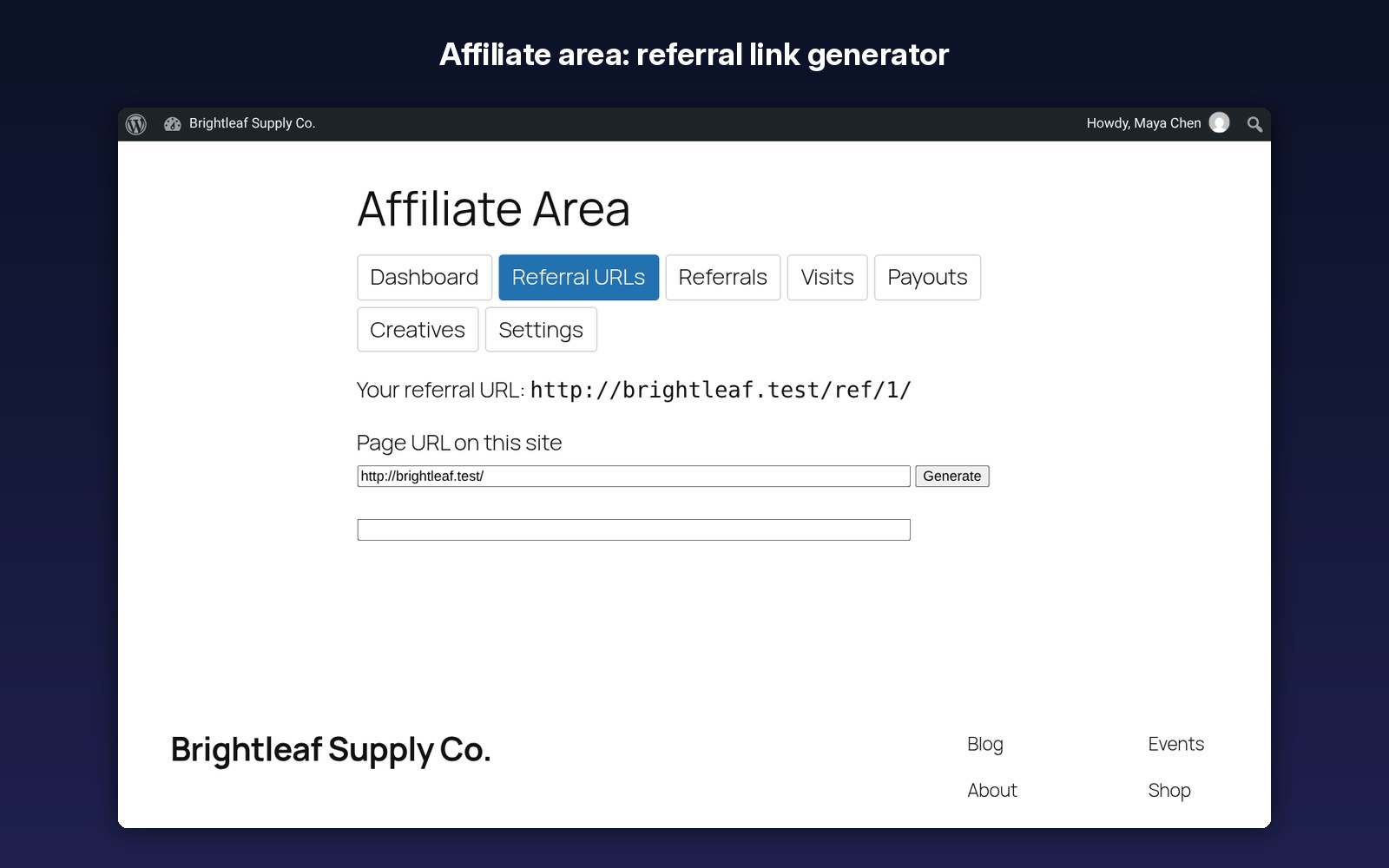The image size is (1389, 868).
Task: Select the Referral URLs tab
Action: pos(578,278)
